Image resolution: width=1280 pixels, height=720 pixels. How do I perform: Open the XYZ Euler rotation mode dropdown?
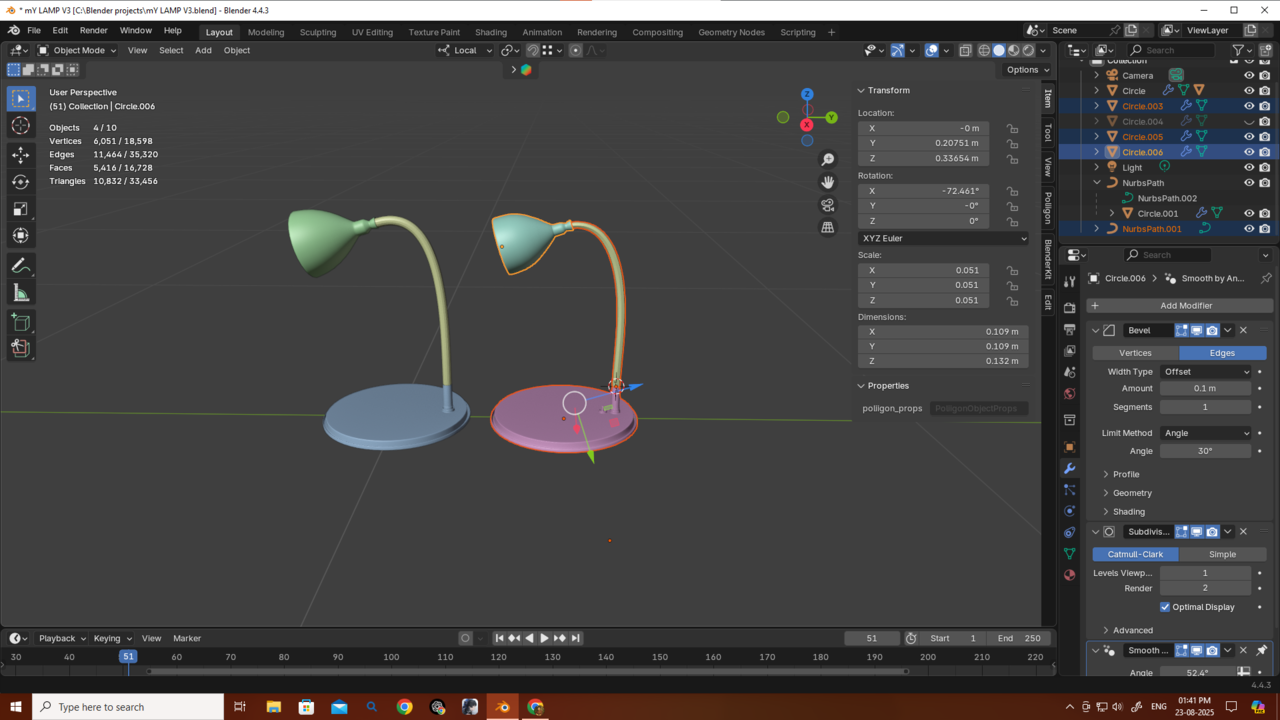pos(943,239)
